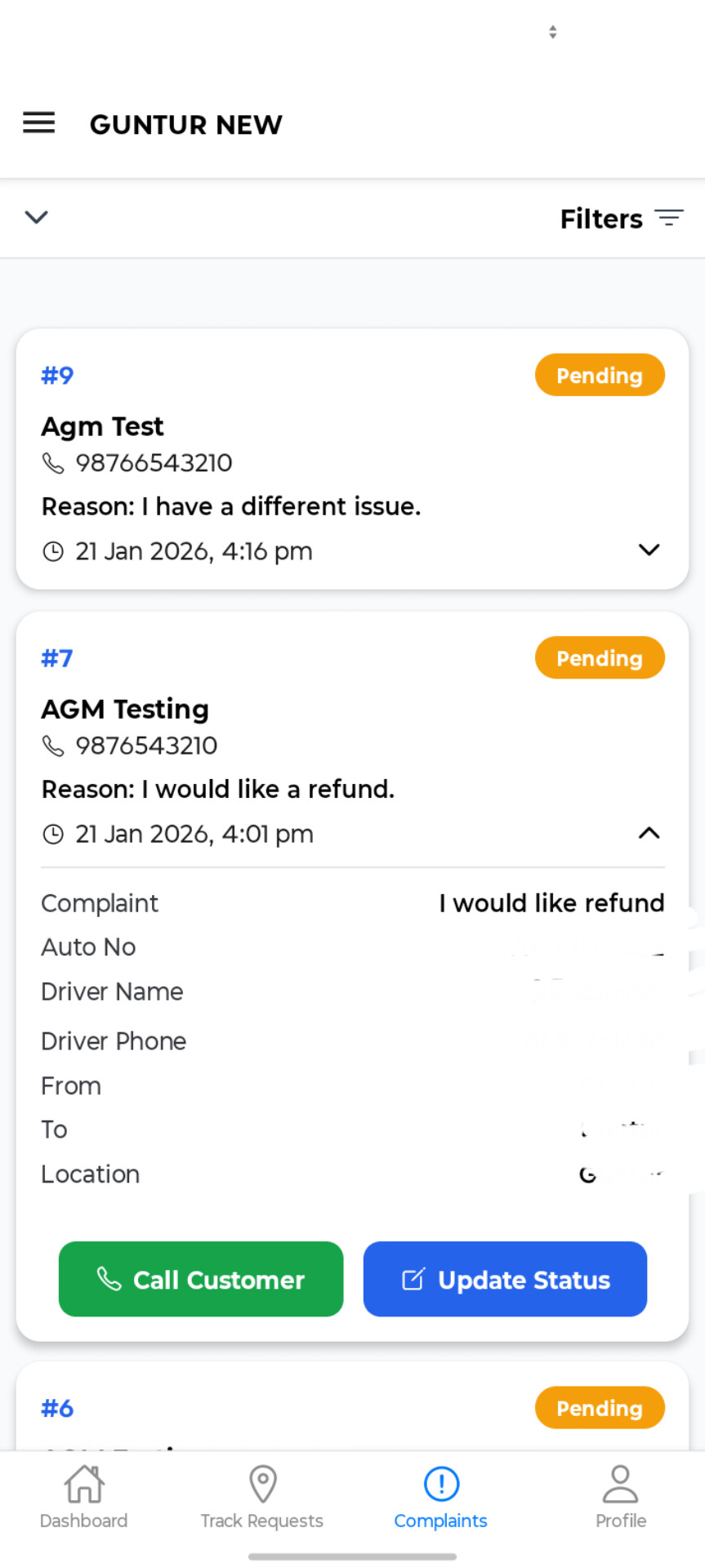Tap clock icon on complaint #9

click(x=53, y=552)
